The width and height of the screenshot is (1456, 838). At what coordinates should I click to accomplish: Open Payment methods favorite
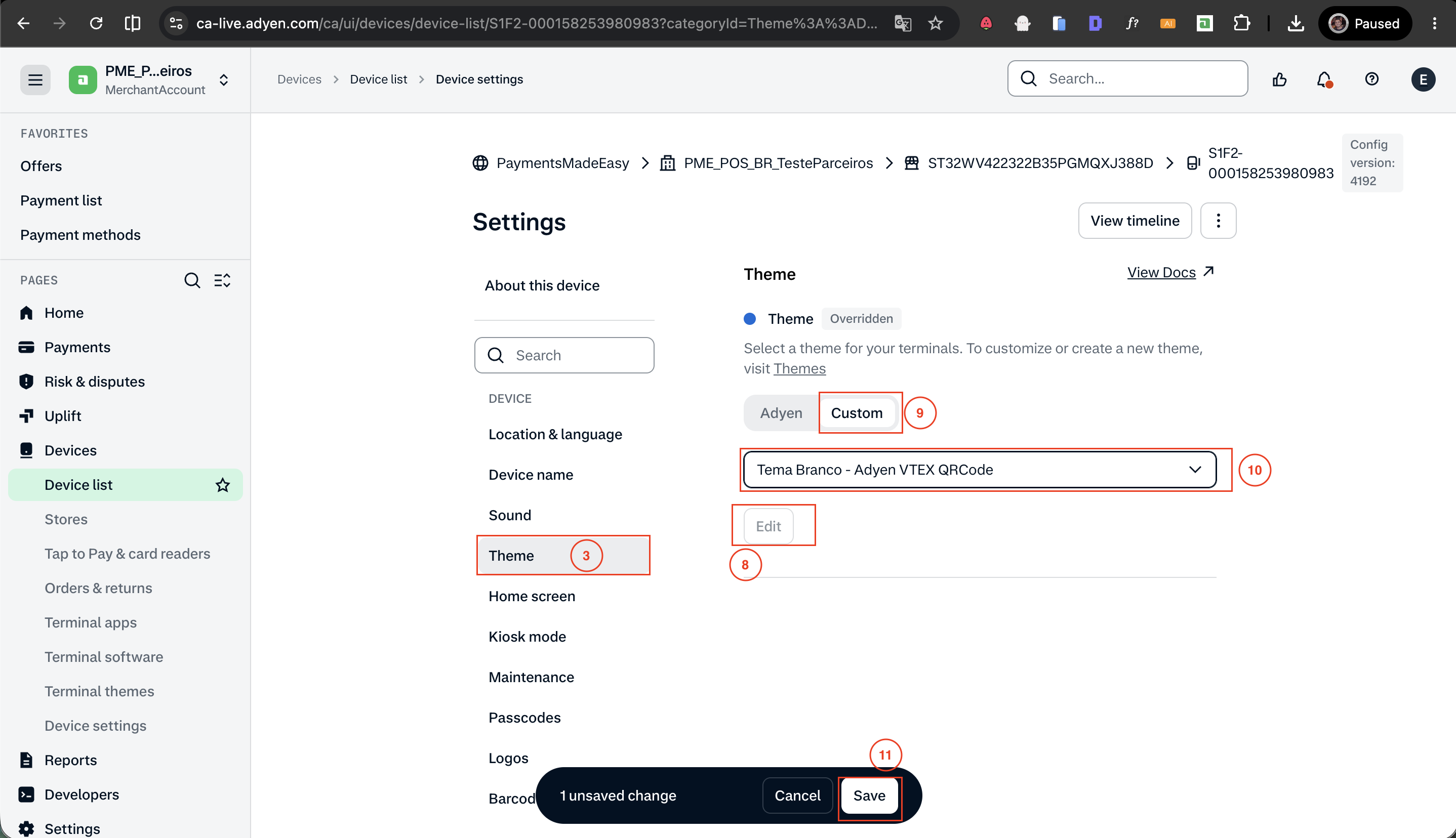click(80, 235)
